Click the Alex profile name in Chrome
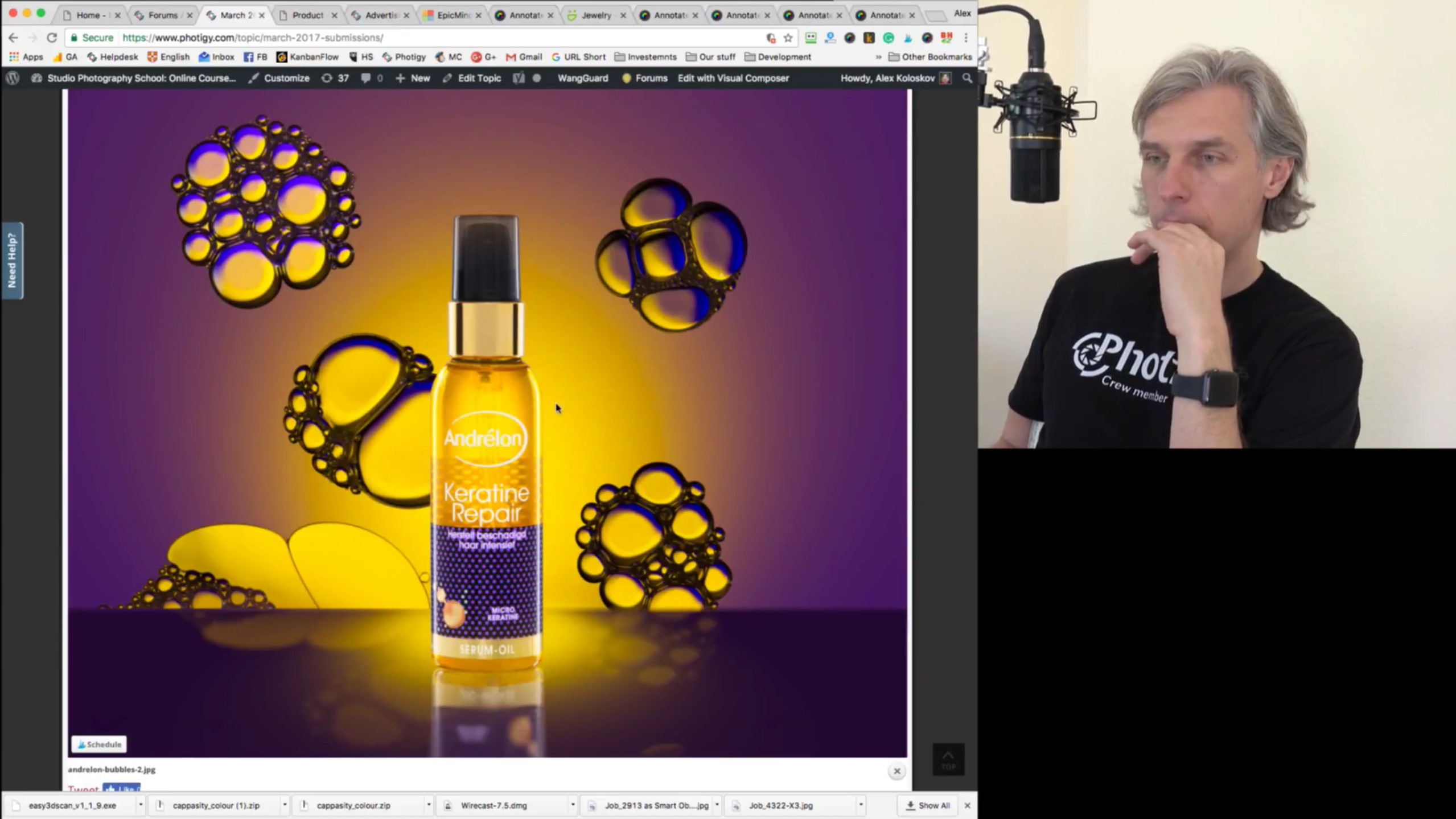 tap(962, 13)
